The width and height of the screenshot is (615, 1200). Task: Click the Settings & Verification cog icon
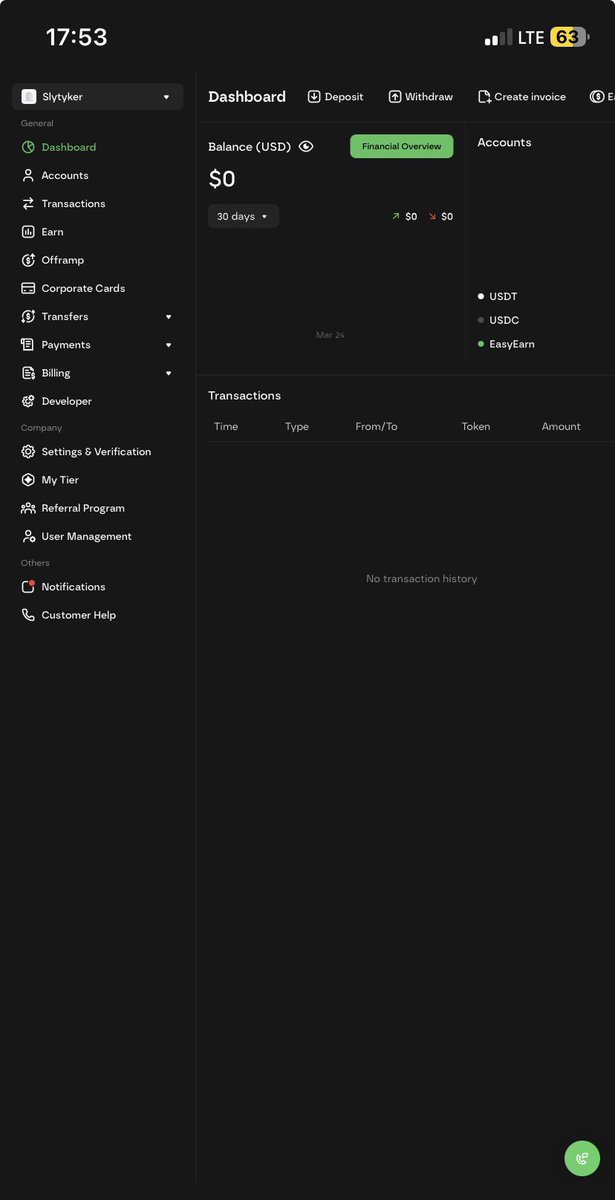click(x=28, y=452)
